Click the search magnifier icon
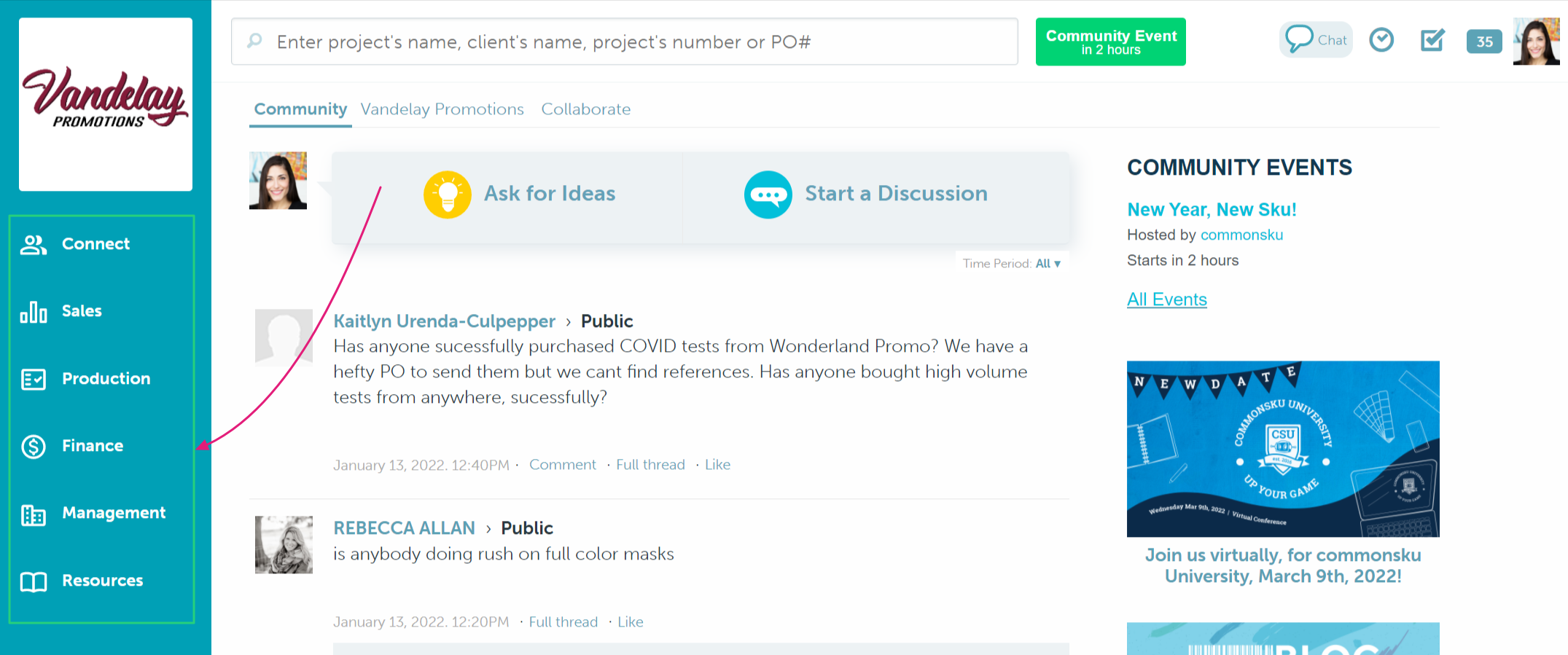1568x655 pixels. tap(254, 41)
